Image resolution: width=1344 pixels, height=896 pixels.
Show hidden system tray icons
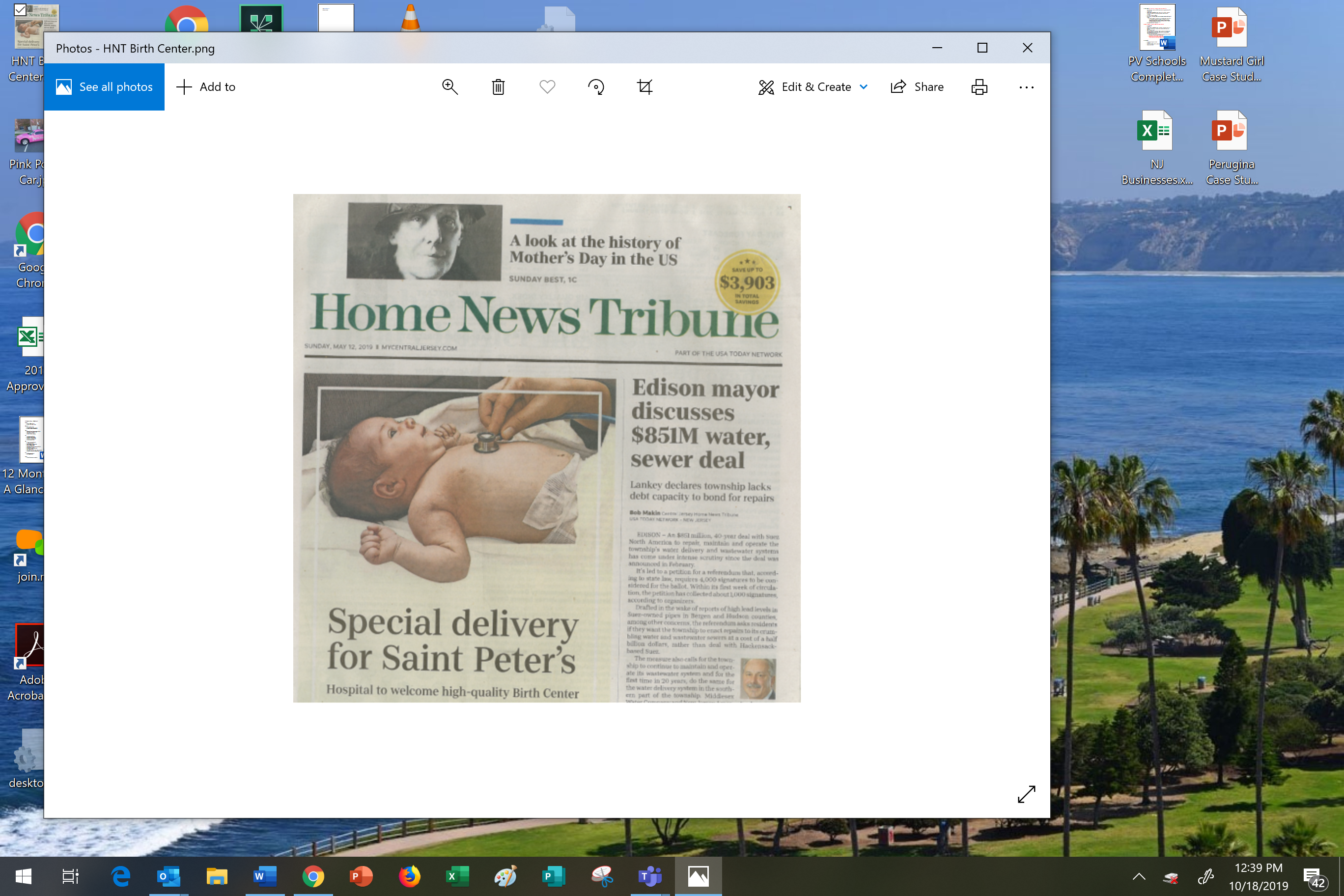[1139, 876]
